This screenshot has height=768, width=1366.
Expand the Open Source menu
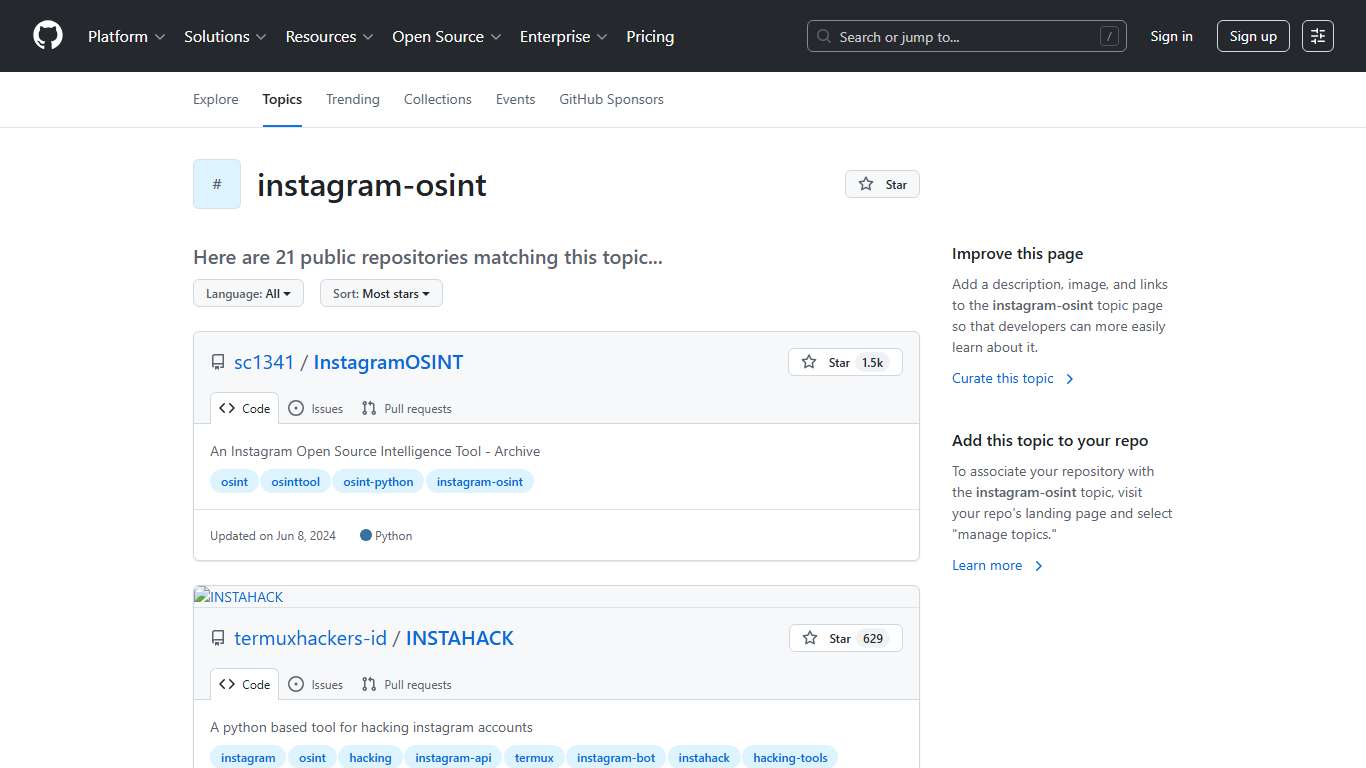point(446,36)
